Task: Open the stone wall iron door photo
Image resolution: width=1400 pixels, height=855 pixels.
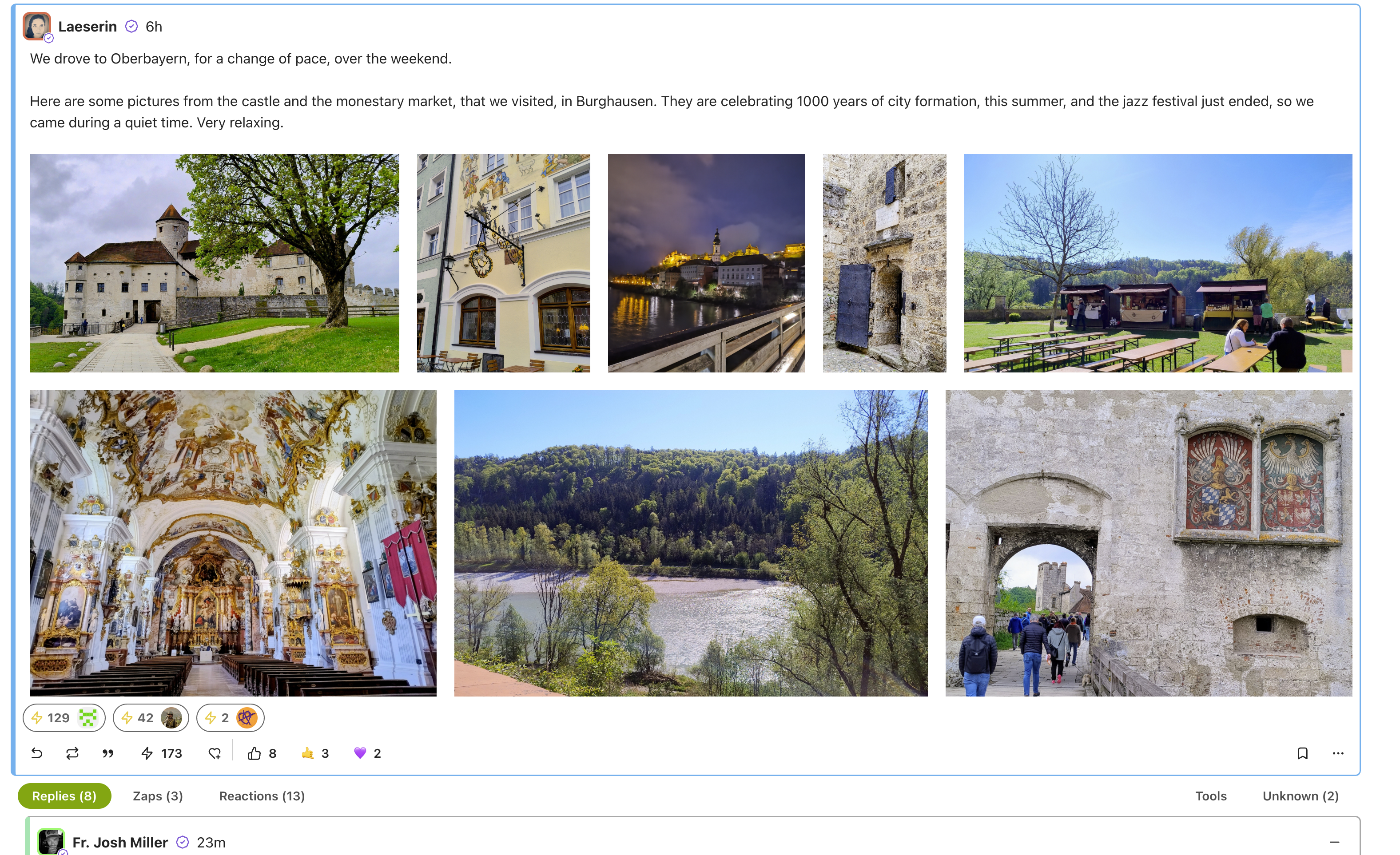Action: pyautogui.click(x=885, y=263)
